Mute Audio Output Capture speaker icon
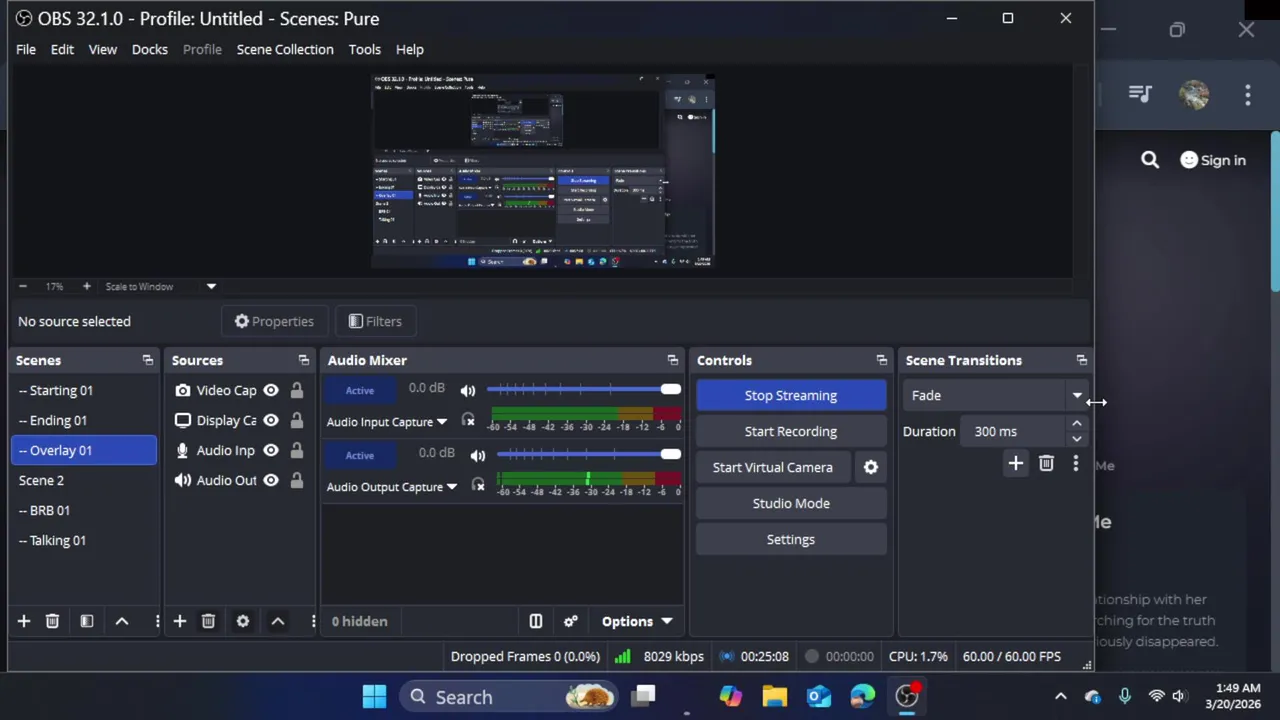Screen dimensions: 1280x720 pyautogui.click(x=478, y=455)
